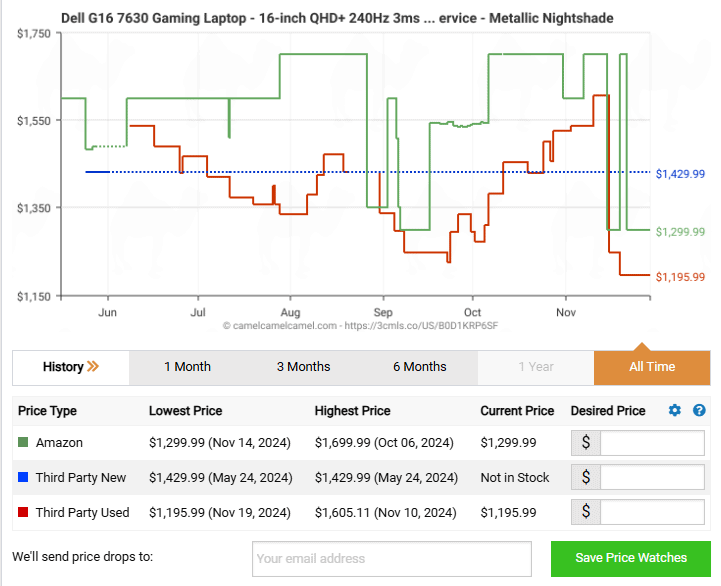Click the $1,299.99 green chart price label
Image resolution: width=721 pixels, height=586 pixels.
click(680, 231)
